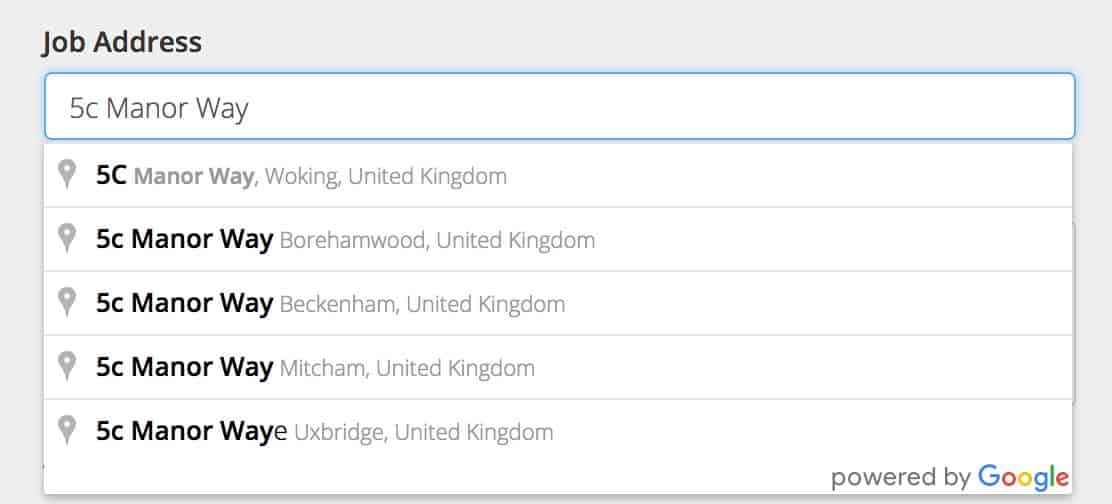Click the "Beckenham, United Kingdom" grey text
The width and height of the screenshot is (1112, 504).
[x=423, y=304]
